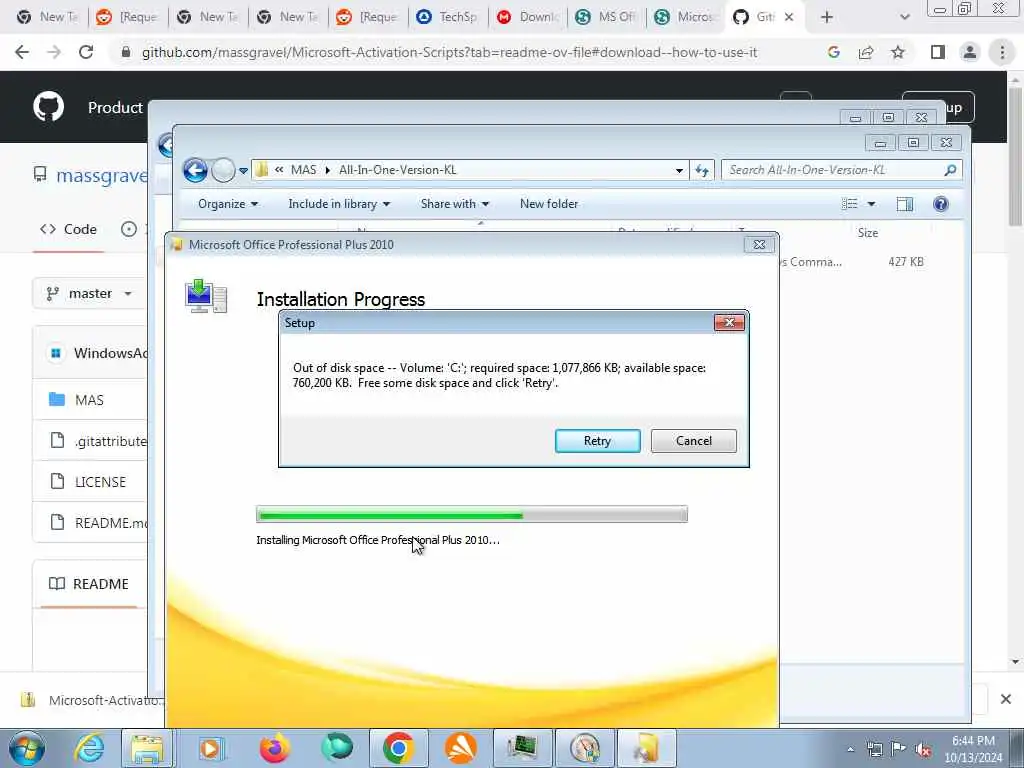
Task: Click the Back arrow in Explorer window
Action: click(195, 170)
